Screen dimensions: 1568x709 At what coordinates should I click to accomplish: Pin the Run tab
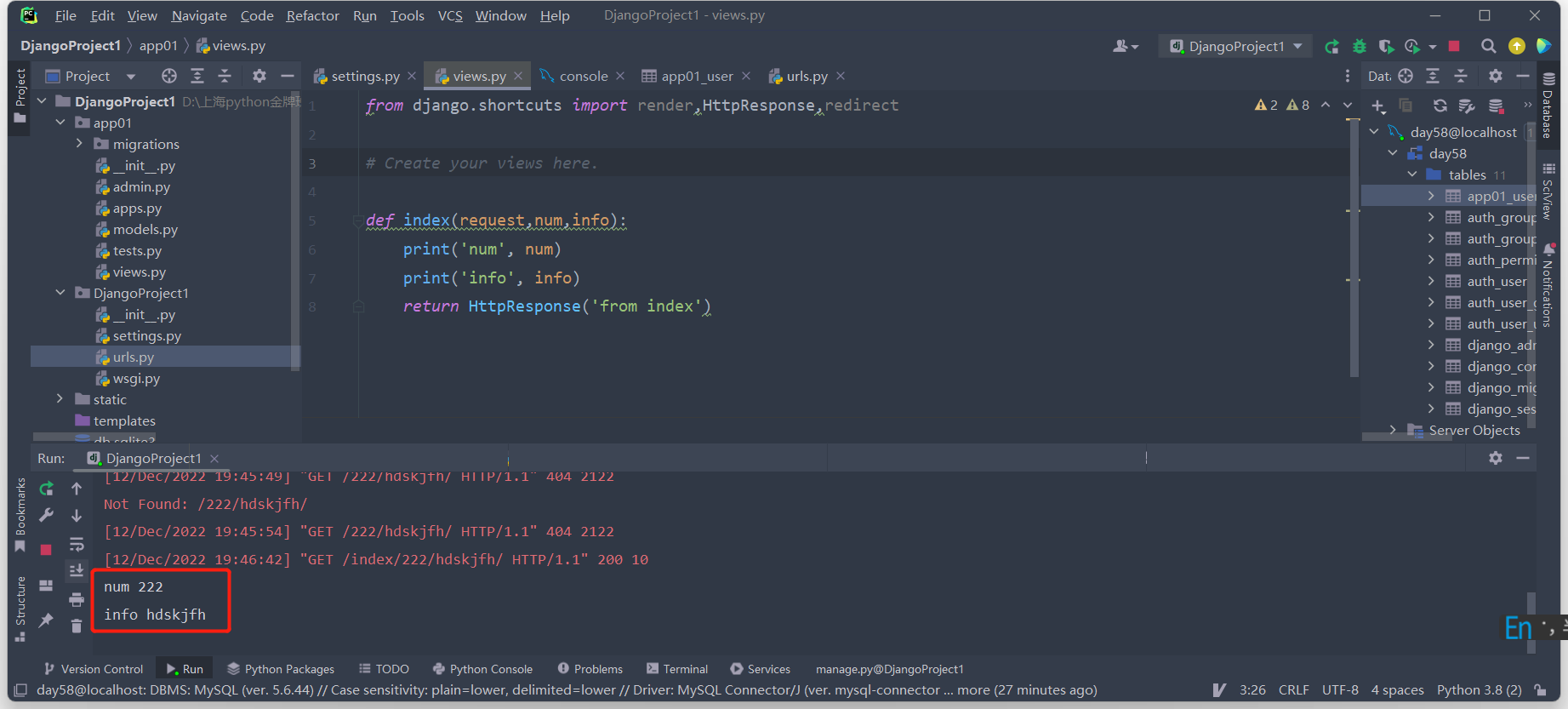pos(46,620)
